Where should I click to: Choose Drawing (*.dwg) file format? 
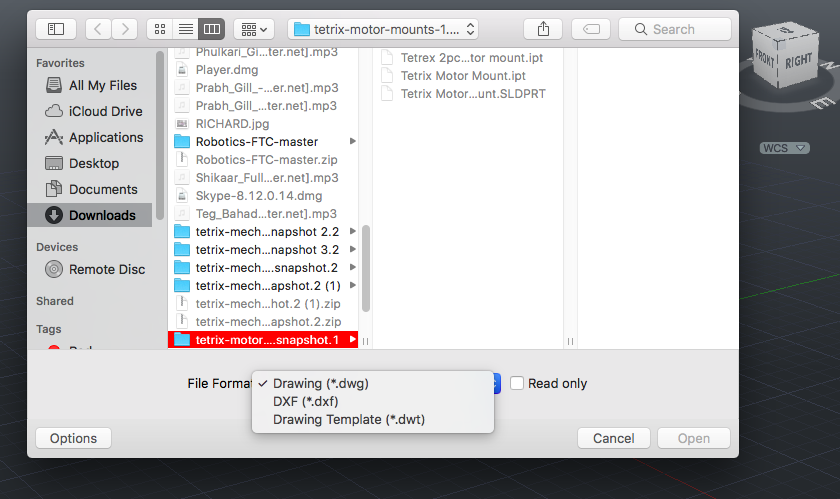(373, 383)
